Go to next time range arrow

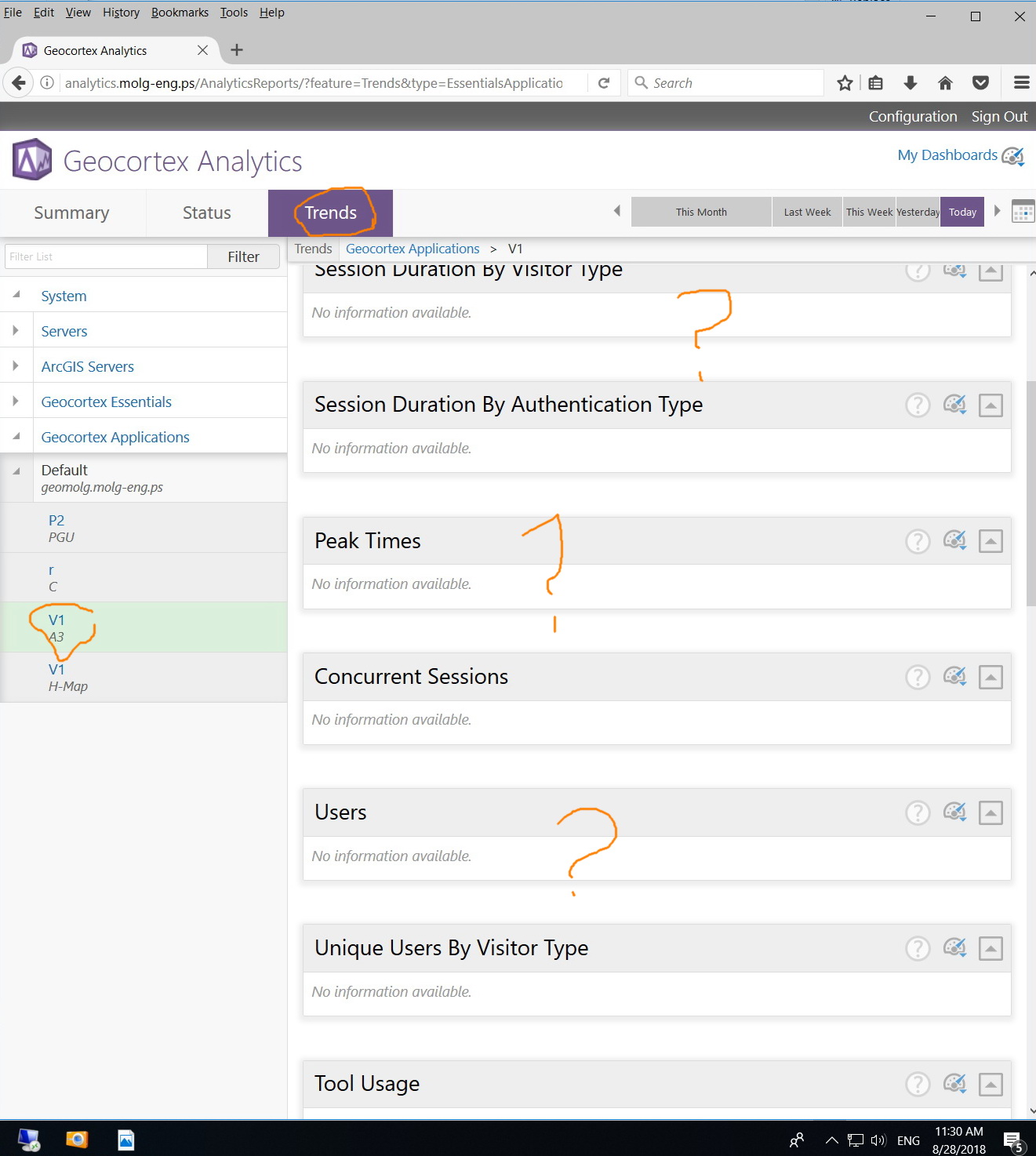tap(997, 211)
